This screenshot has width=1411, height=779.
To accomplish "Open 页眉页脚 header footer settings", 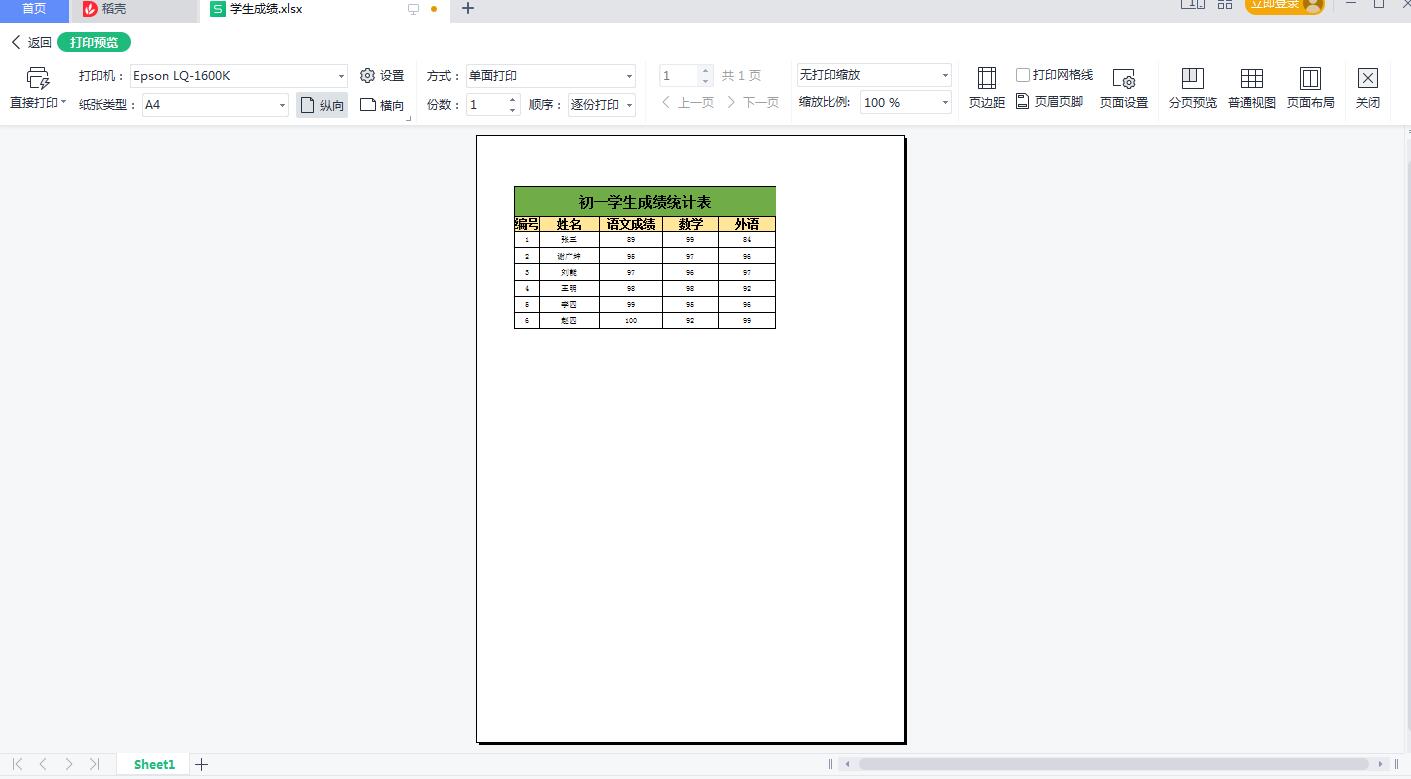I will [x=1050, y=101].
